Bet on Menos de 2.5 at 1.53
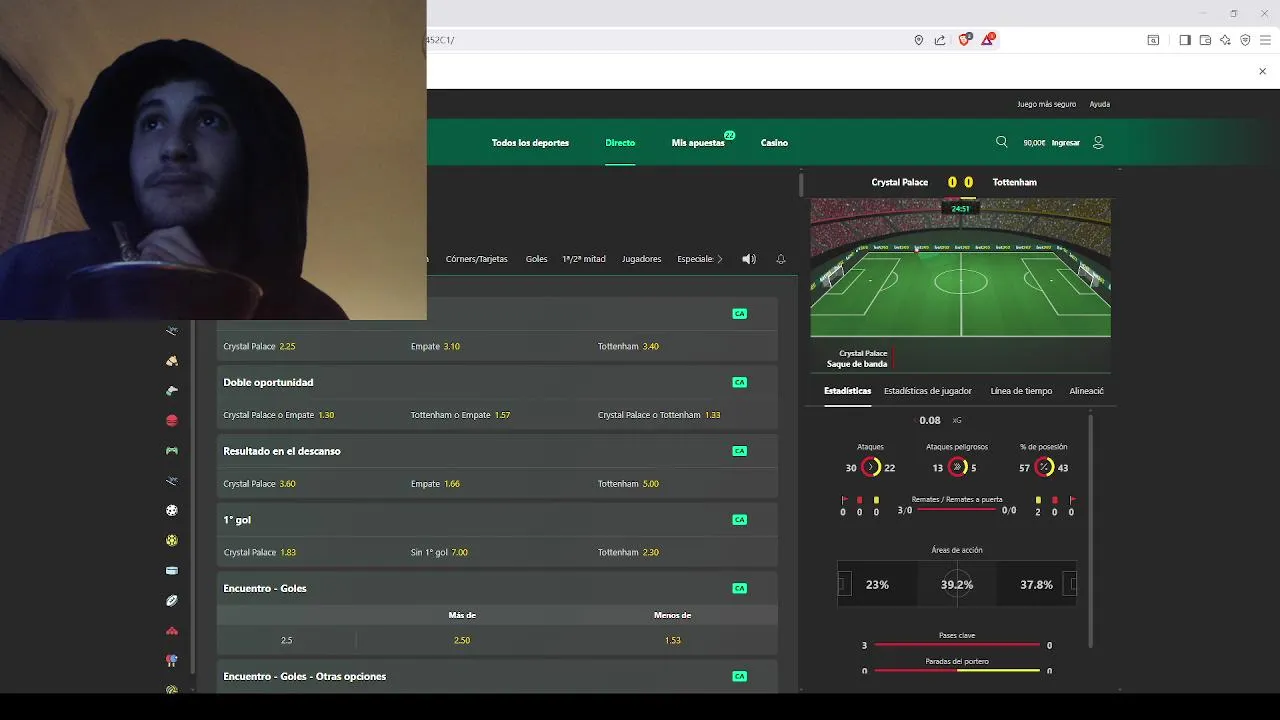This screenshot has height=720, width=1280. coord(673,640)
